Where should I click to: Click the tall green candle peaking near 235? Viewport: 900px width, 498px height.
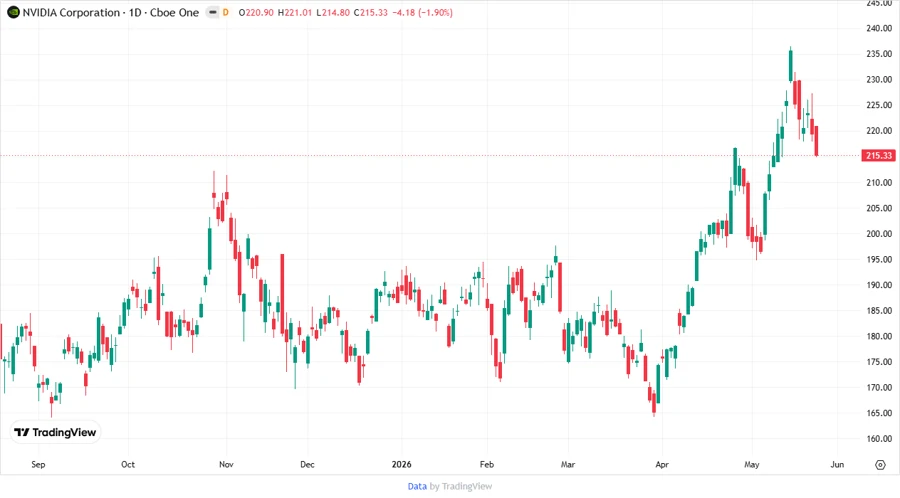click(x=791, y=65)
